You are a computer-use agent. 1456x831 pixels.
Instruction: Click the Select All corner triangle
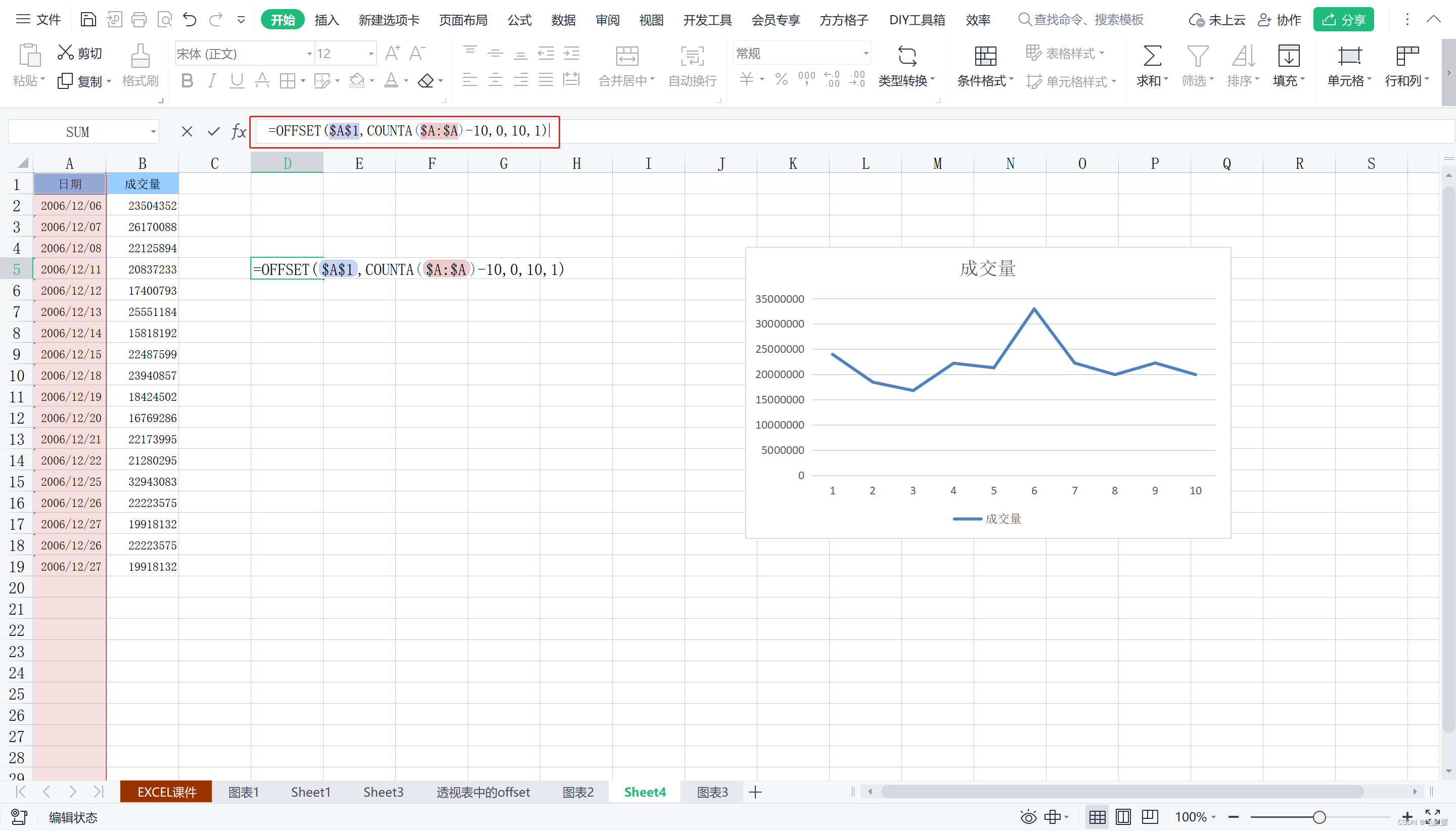pos(22,163)
